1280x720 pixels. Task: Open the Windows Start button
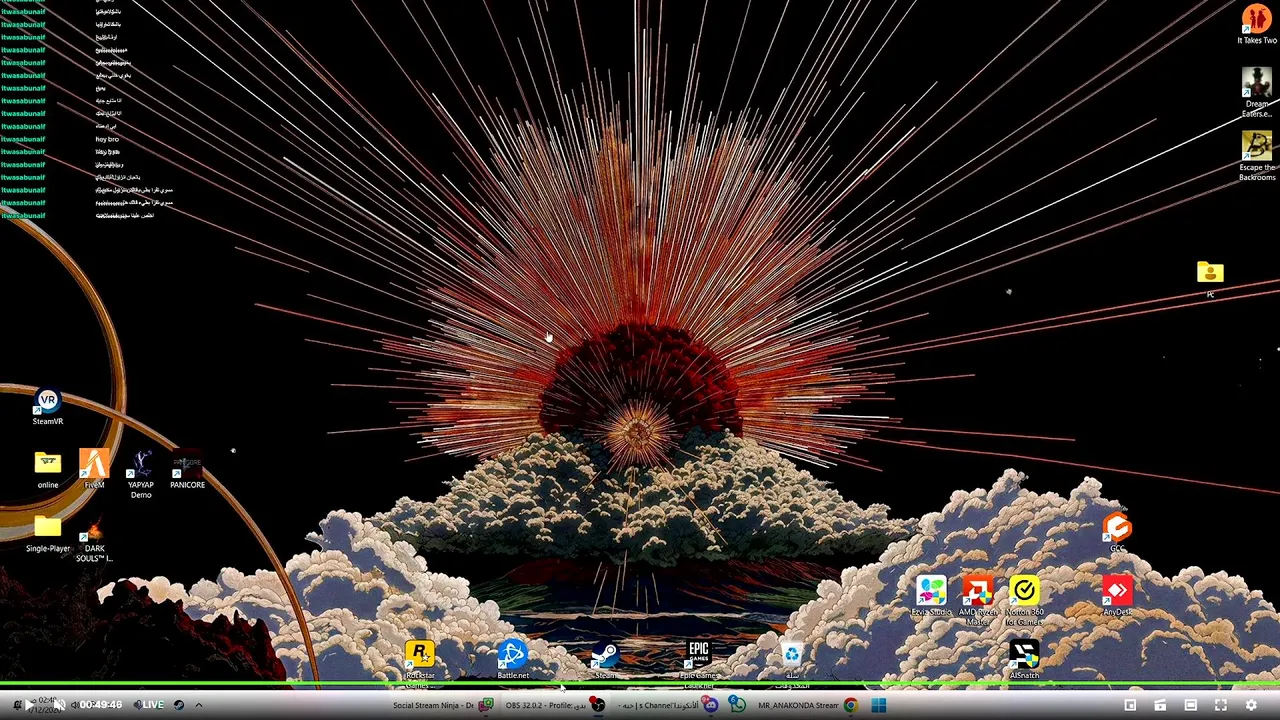[879, 705]
